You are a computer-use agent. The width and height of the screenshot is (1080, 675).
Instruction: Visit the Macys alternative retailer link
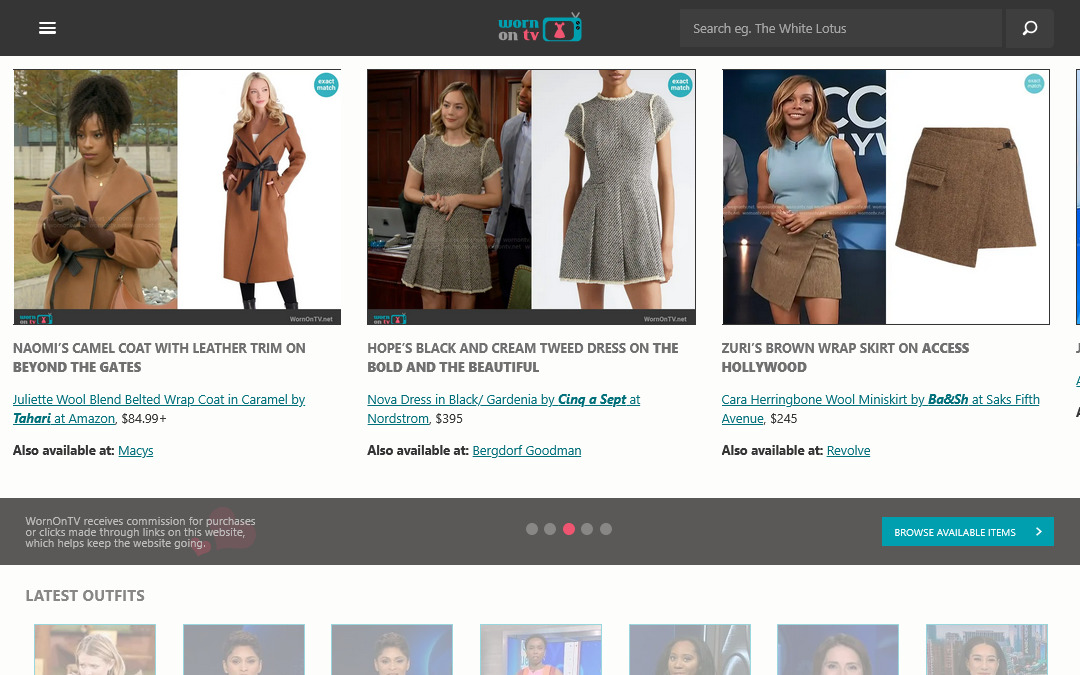[136, 450]
